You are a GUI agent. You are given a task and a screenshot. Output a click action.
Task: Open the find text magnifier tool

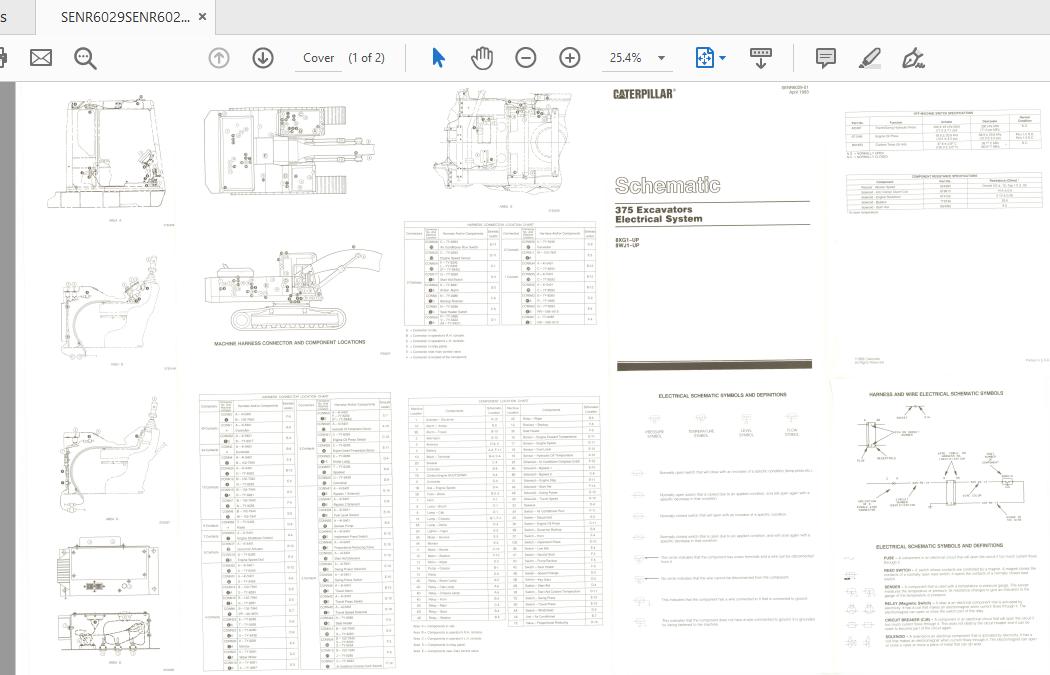pos(85,58)
